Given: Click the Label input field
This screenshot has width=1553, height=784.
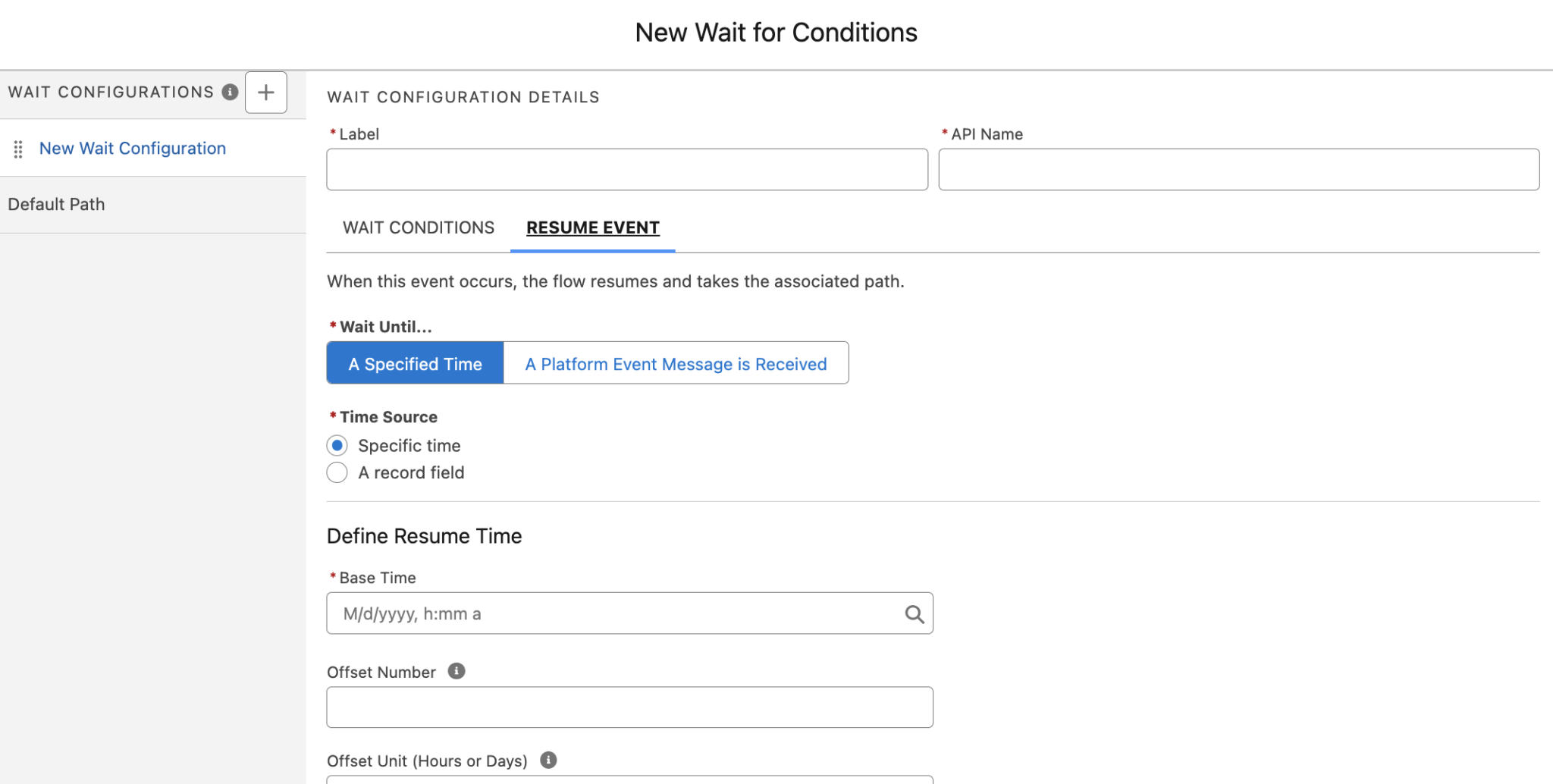Looking at the screenshot, I should point(626,169).
